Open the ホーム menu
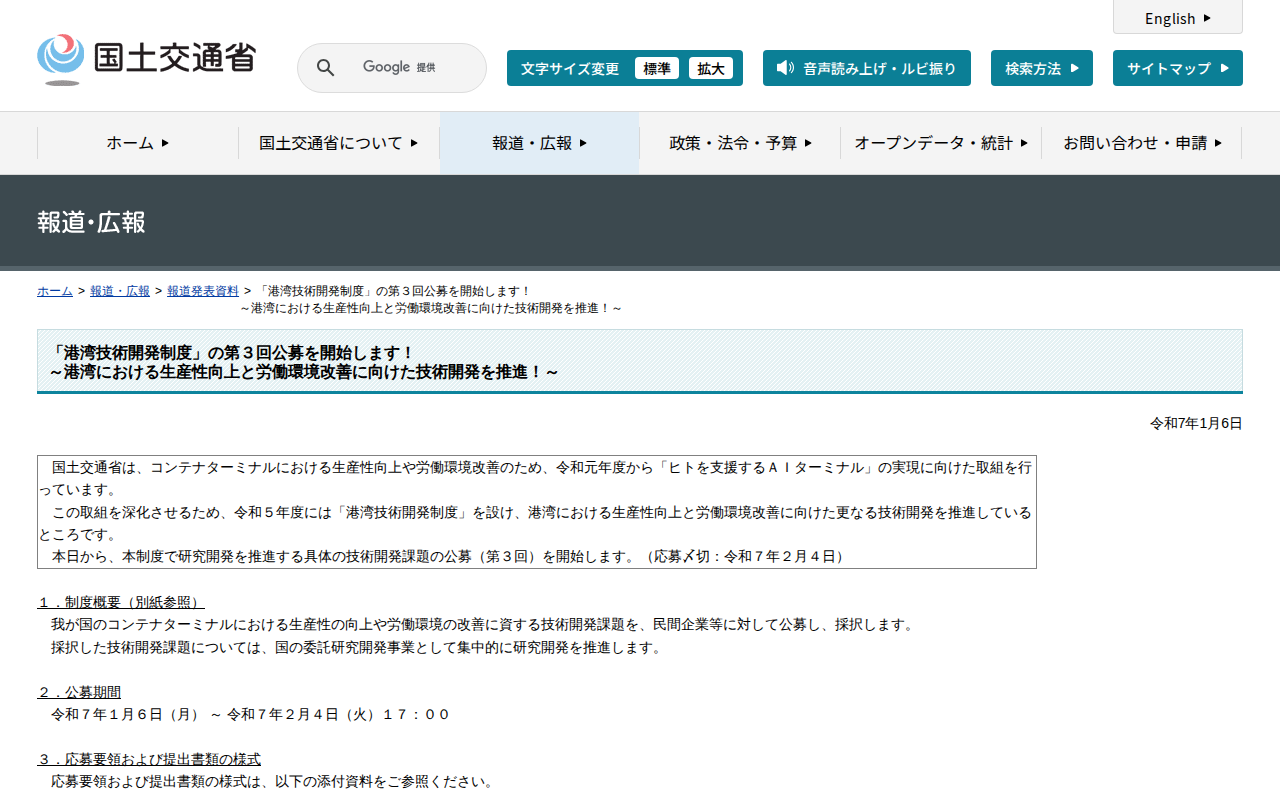 point(138,143)
